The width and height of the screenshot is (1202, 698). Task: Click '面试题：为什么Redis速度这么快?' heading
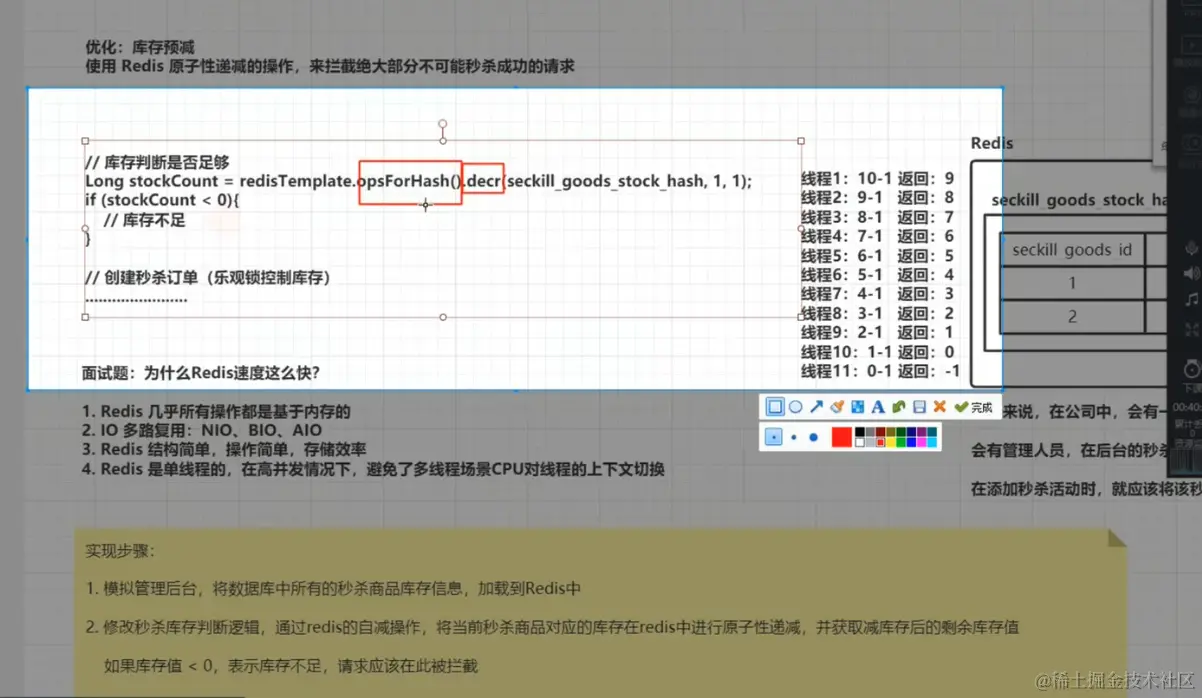click(x=201, y=373)
